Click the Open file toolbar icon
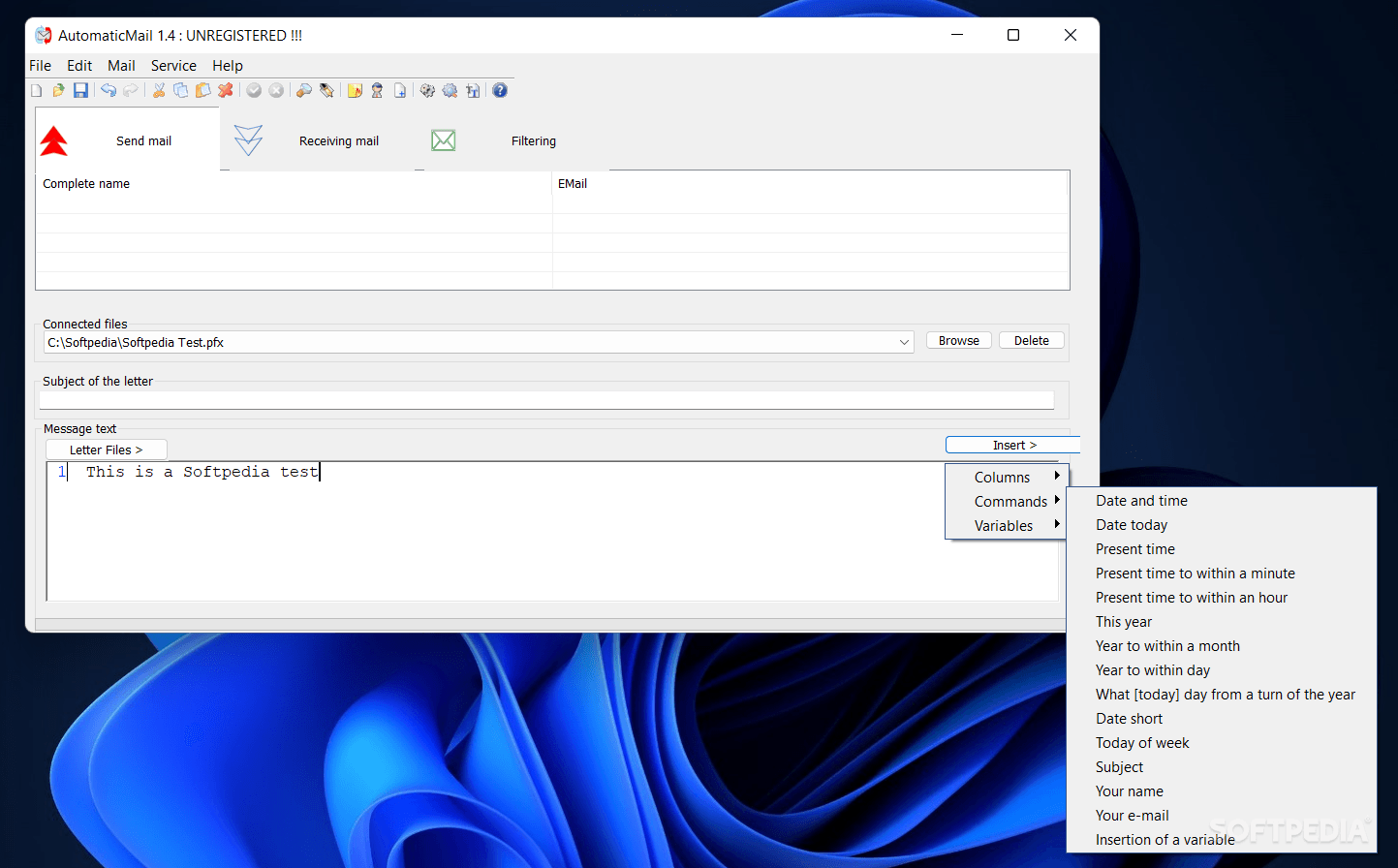The width and height of the screenshot is (1398, 868). 58,90
